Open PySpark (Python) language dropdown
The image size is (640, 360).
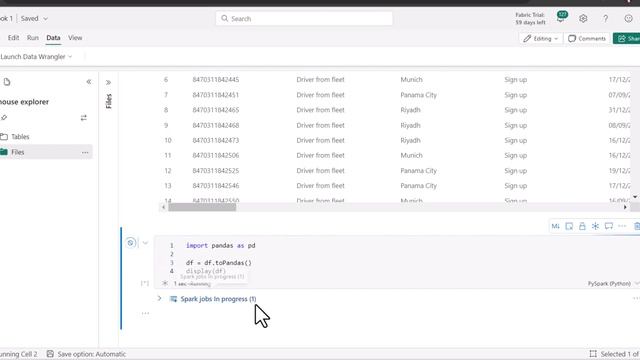point(612,283)
